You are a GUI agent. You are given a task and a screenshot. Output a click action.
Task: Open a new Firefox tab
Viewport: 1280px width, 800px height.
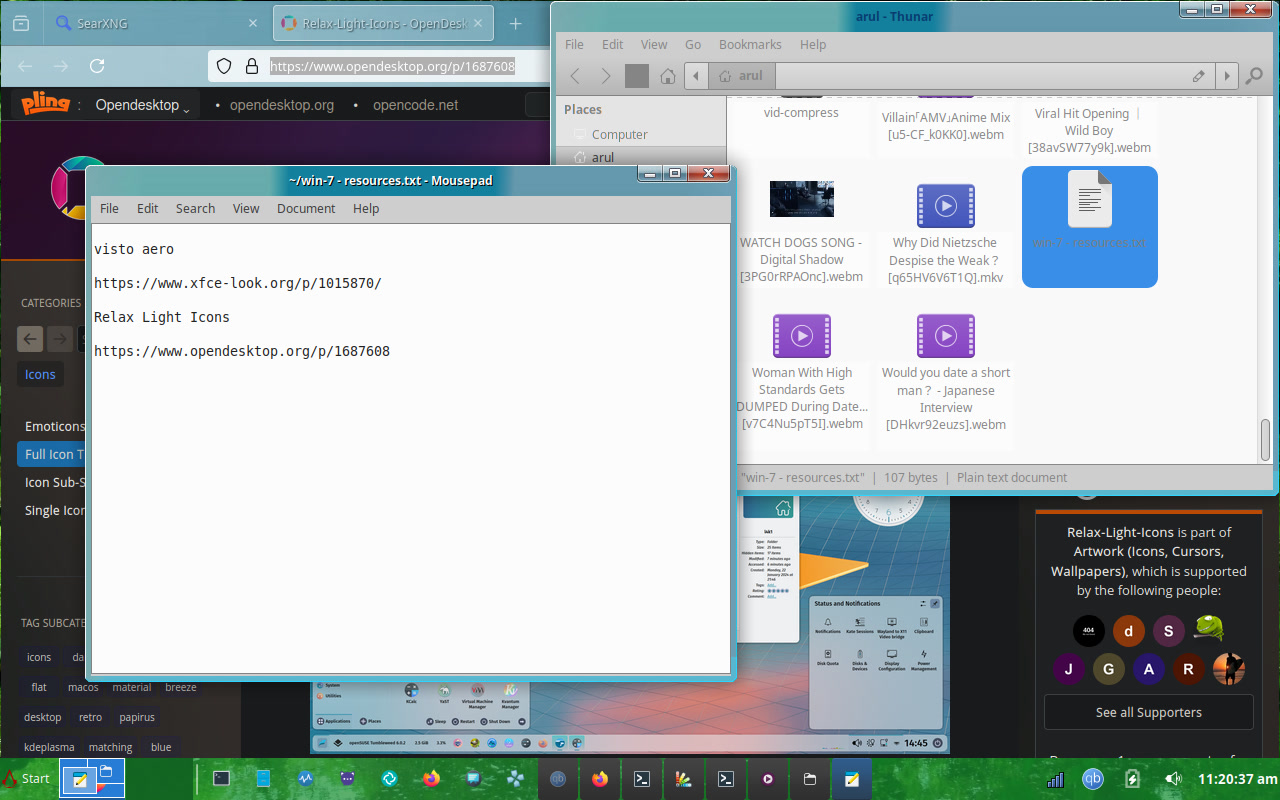coord(516,23)
